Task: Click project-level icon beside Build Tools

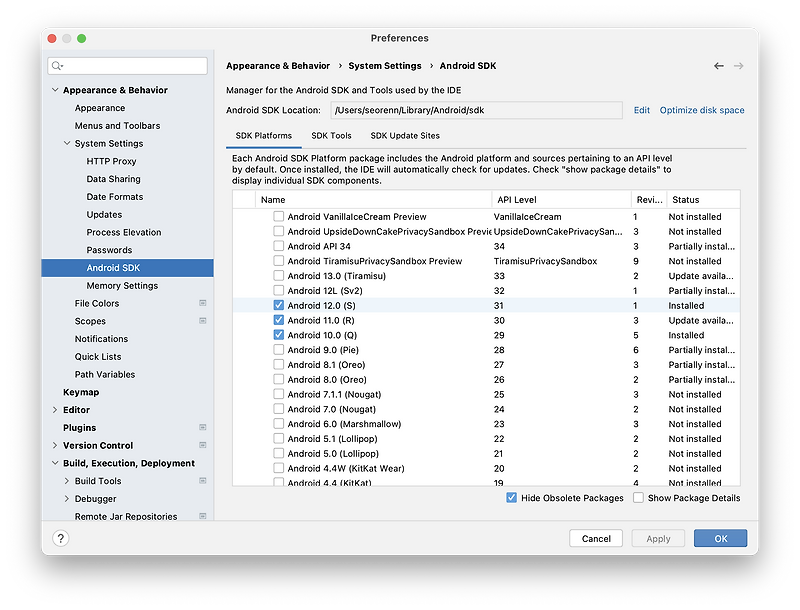Action: (203, 481)
